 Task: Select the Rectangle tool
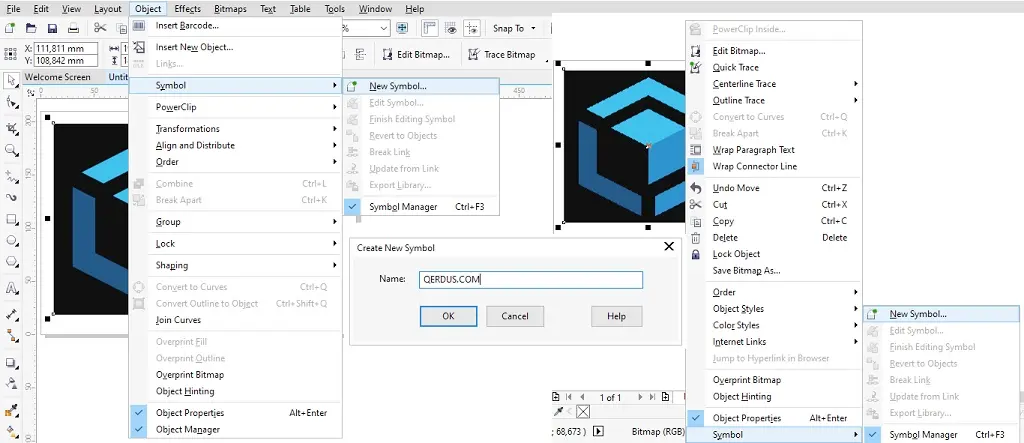11,219
